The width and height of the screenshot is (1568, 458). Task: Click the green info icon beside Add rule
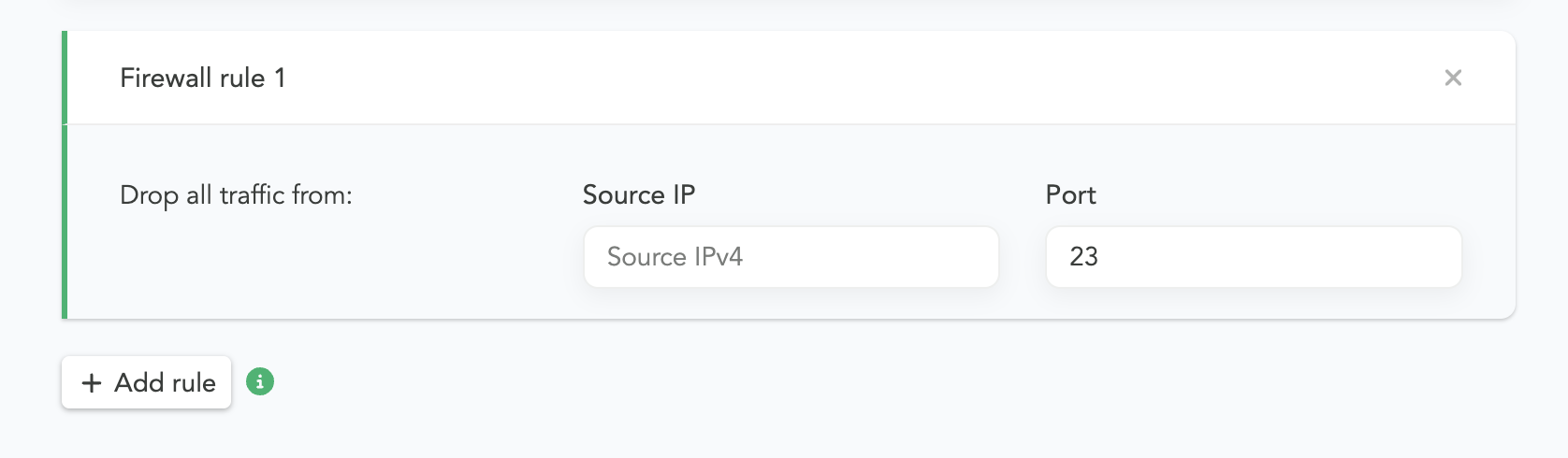pyautogui.click(x=260, y=381)
